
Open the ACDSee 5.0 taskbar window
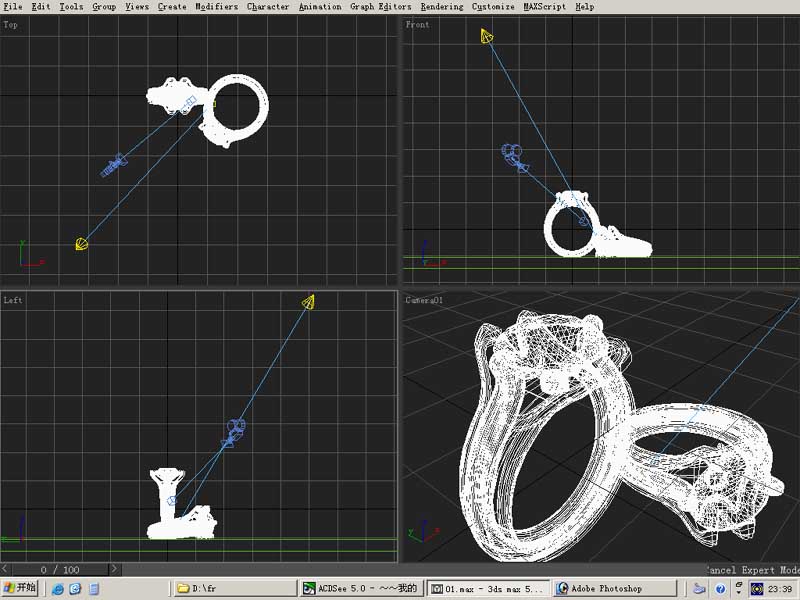(x=360, y=589)
